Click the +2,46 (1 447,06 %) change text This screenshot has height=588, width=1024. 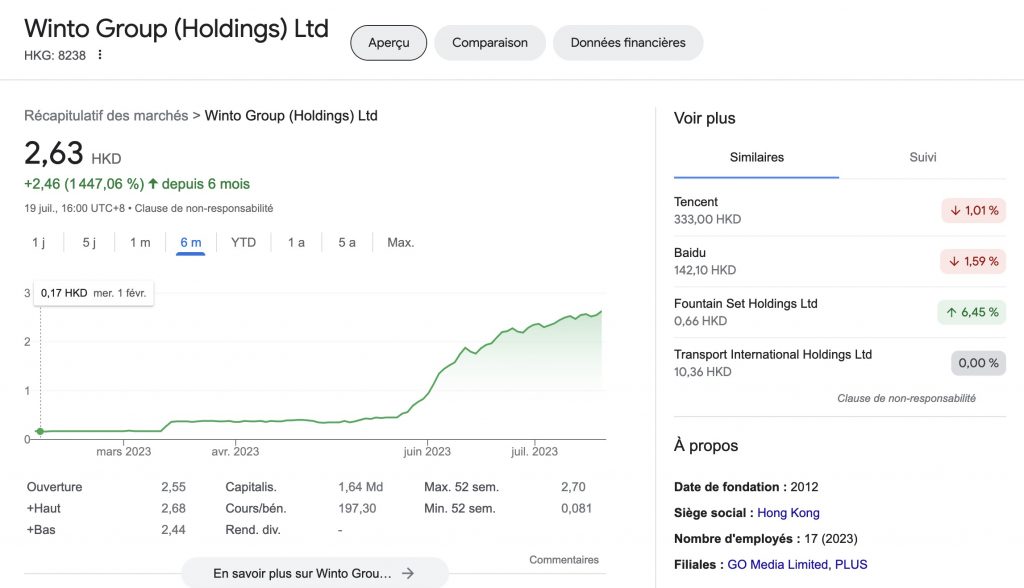[x=84, y=184]
